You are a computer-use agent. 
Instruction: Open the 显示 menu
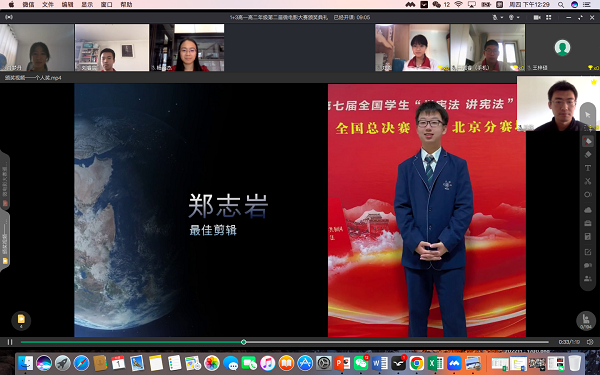87,5
